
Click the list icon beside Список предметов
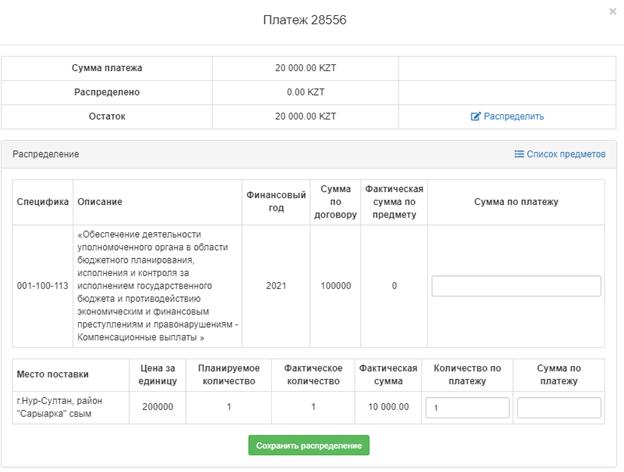(519, 155)
